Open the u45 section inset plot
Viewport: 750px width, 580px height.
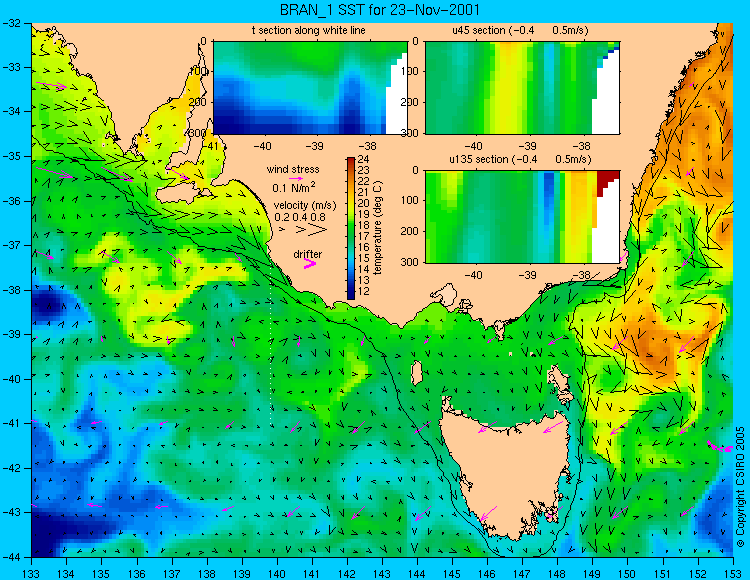(x=522, y=88)
